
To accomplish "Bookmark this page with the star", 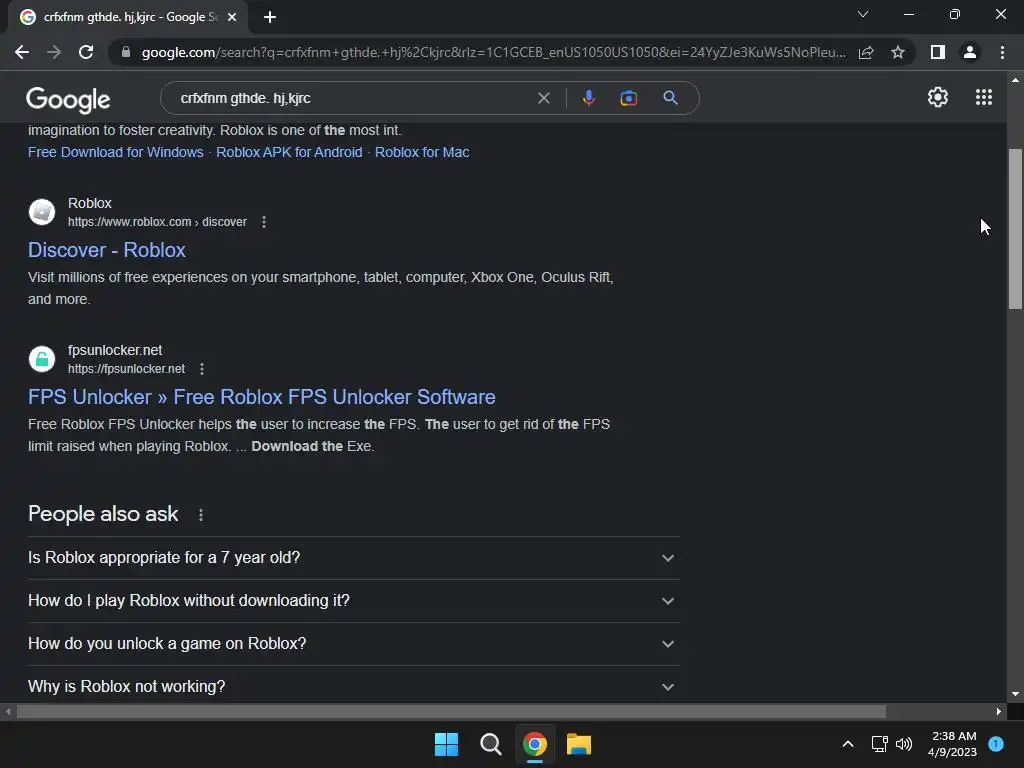I will (898, 52).
